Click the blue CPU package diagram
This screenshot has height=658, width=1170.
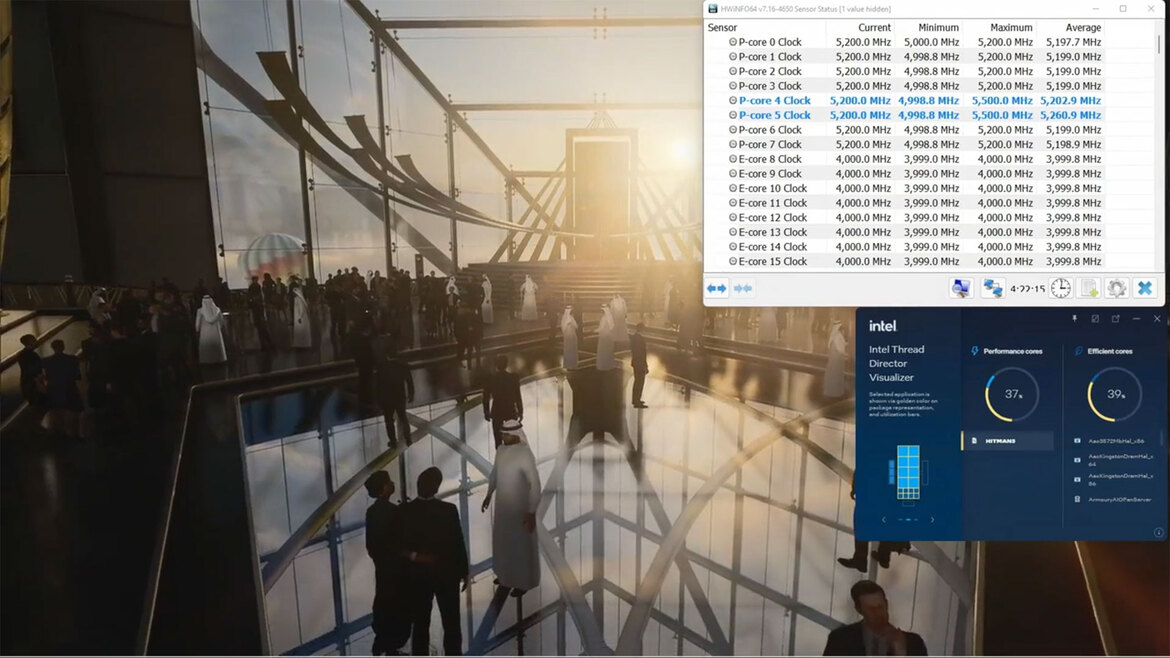point(908,472)
